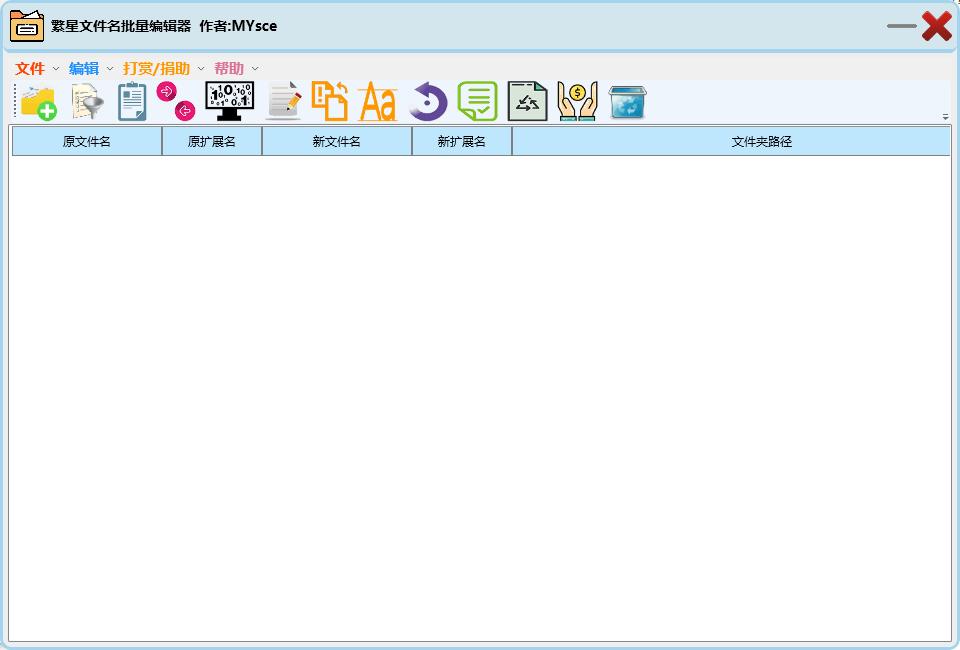The image size is (960, 650).
Task: Click the document with pencil edit icon
Action: pyautogui.click(x=285, y=101)
